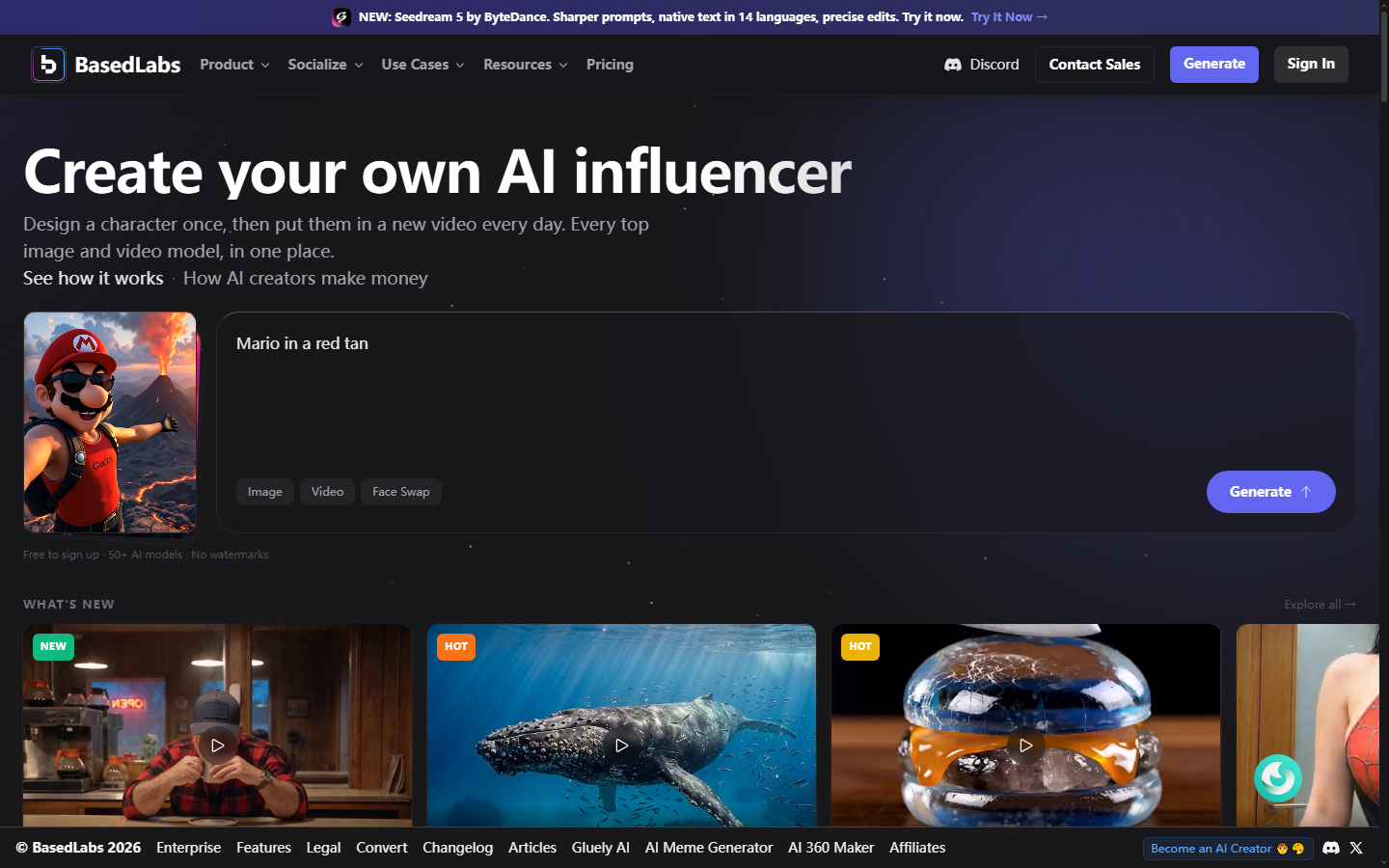1389x868 pixels.
Task: Click Become an AI Creator badge
Action: click(x=1228, y=849)
